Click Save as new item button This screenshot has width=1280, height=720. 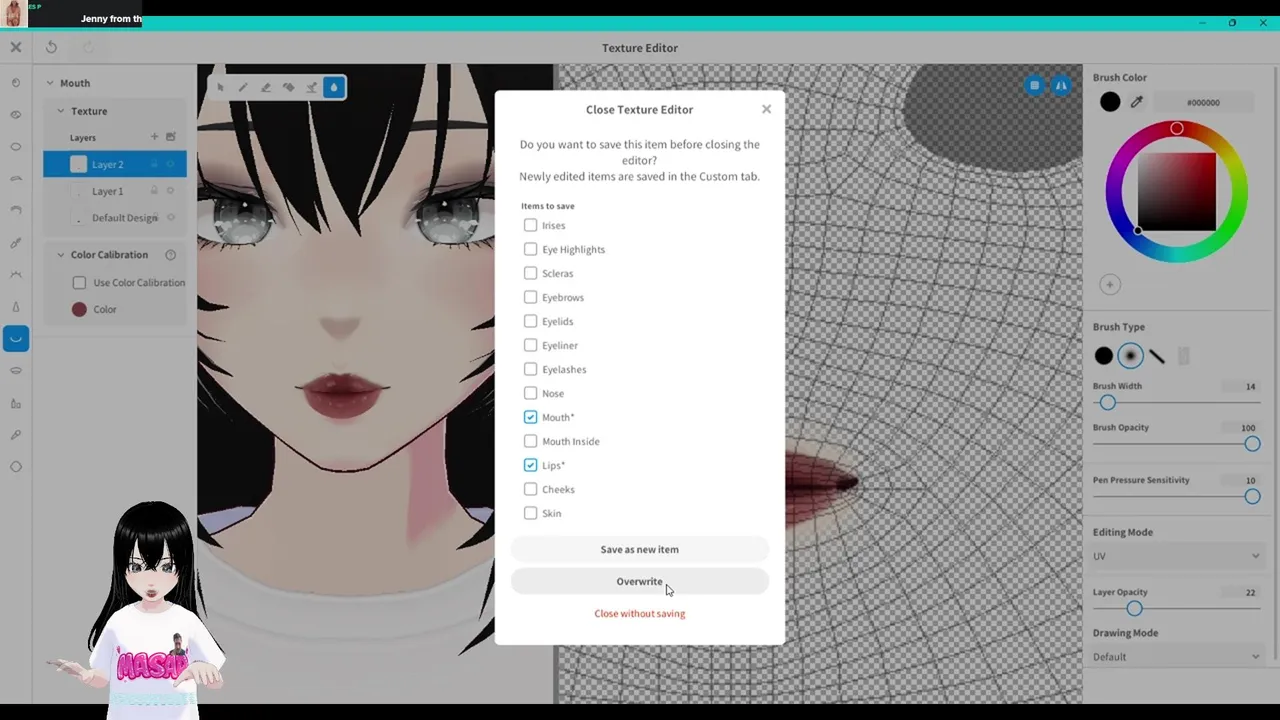click(x=639, y=549)
